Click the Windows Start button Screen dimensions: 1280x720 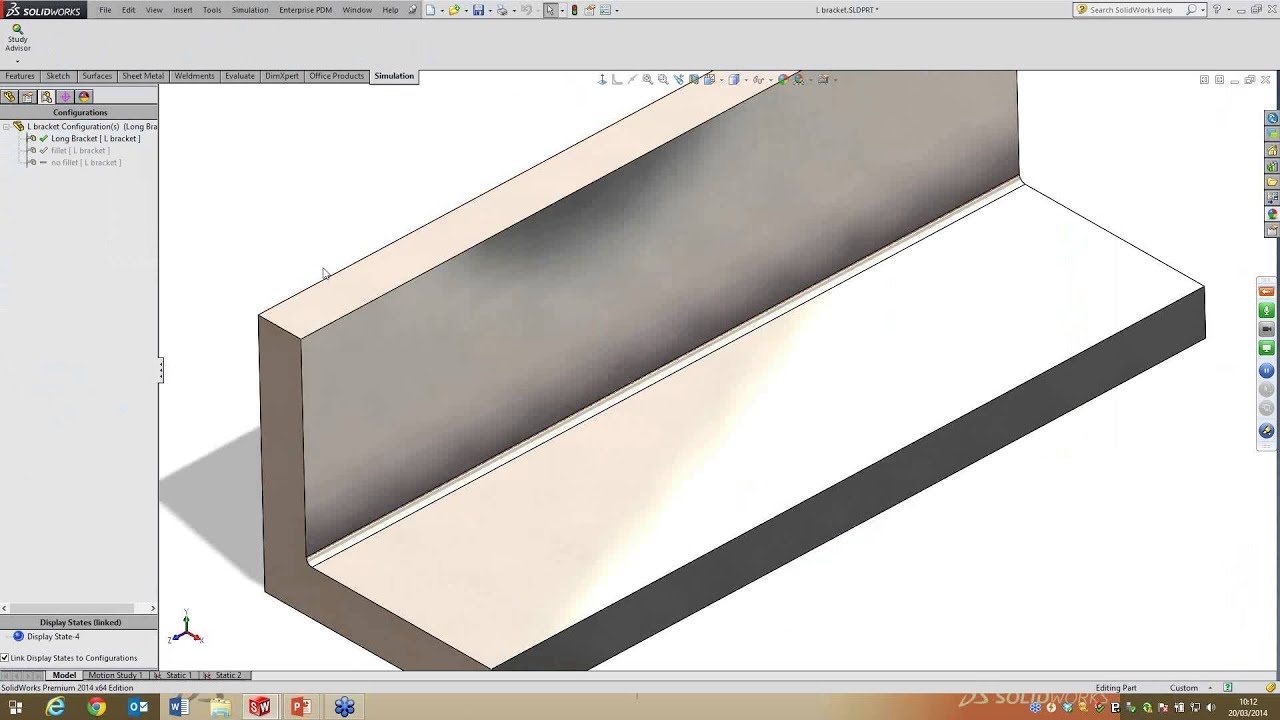[x=15, y=707]
